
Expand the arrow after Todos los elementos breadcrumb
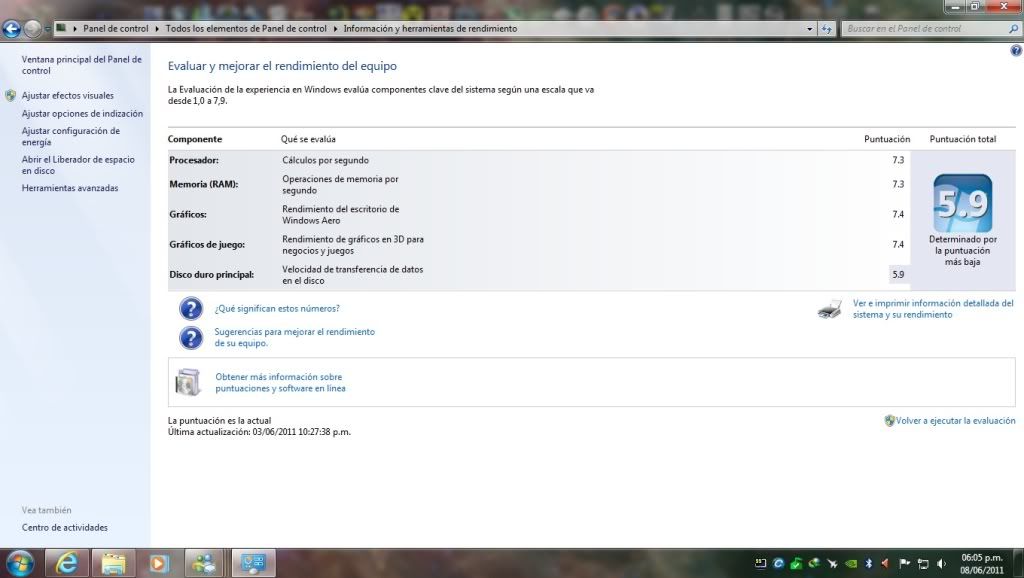(335, 29)
